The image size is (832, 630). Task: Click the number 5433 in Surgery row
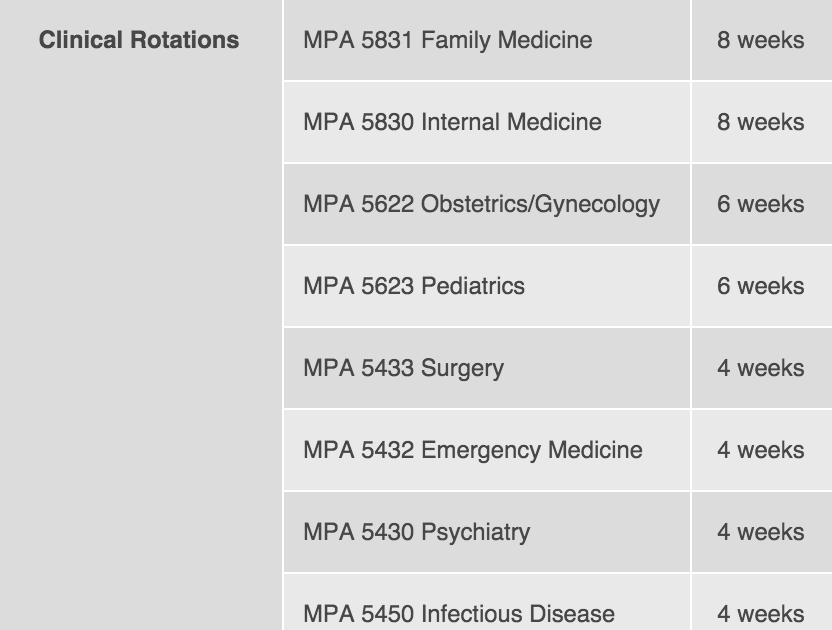[387, 368]
